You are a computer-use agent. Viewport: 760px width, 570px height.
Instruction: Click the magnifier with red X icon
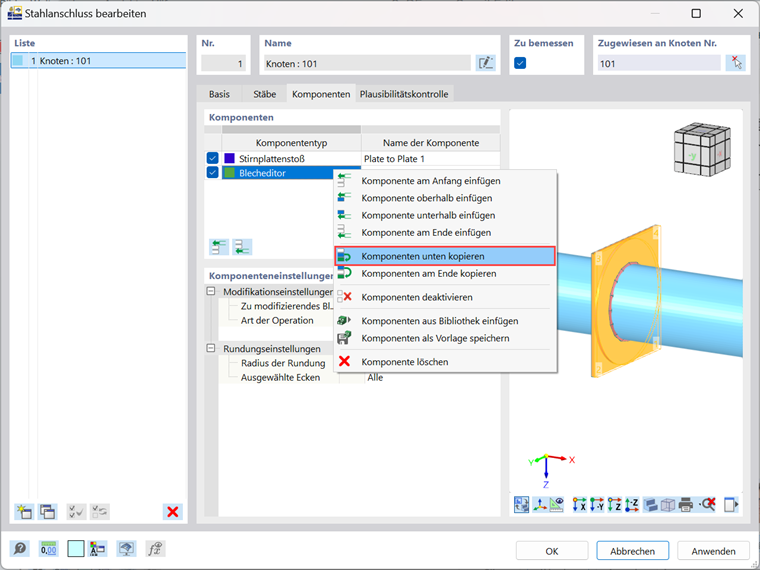[x=708, y=505]
